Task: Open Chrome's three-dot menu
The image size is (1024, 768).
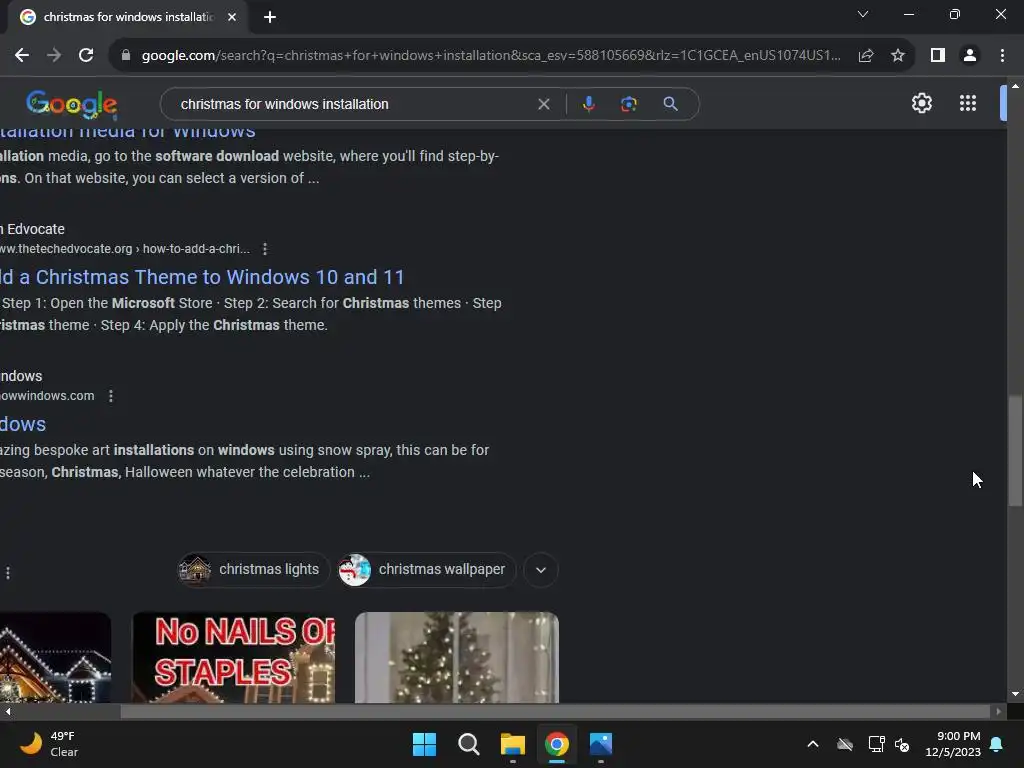Action: 1002,56
